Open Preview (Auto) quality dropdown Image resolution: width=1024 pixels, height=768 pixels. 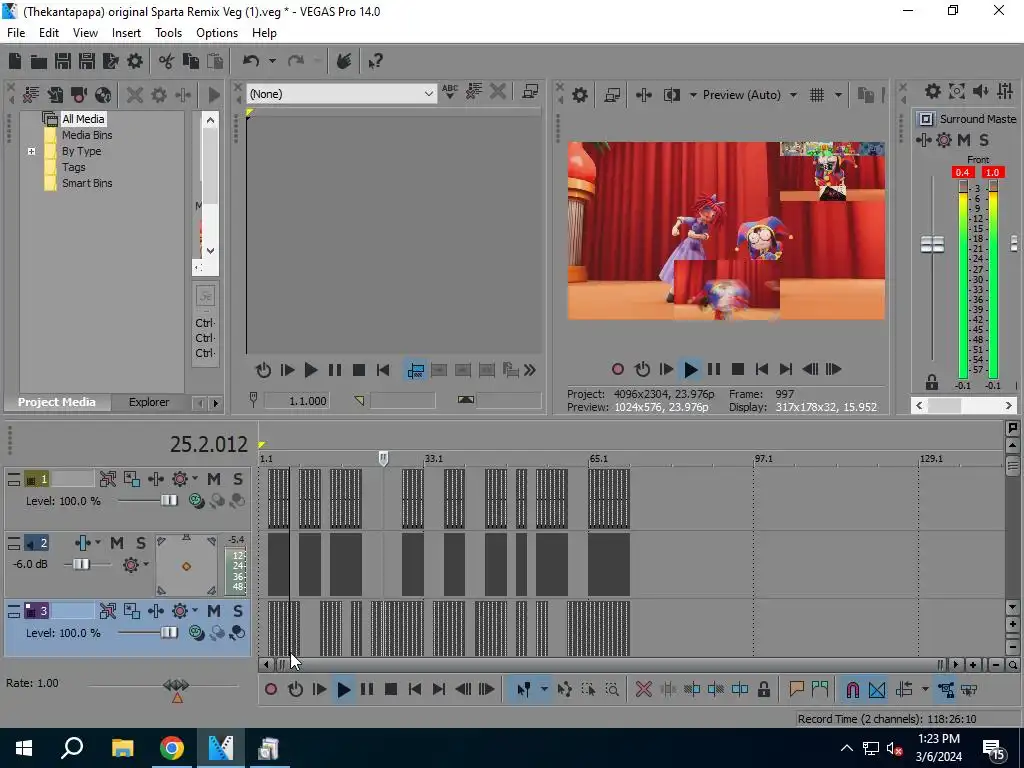793,95
